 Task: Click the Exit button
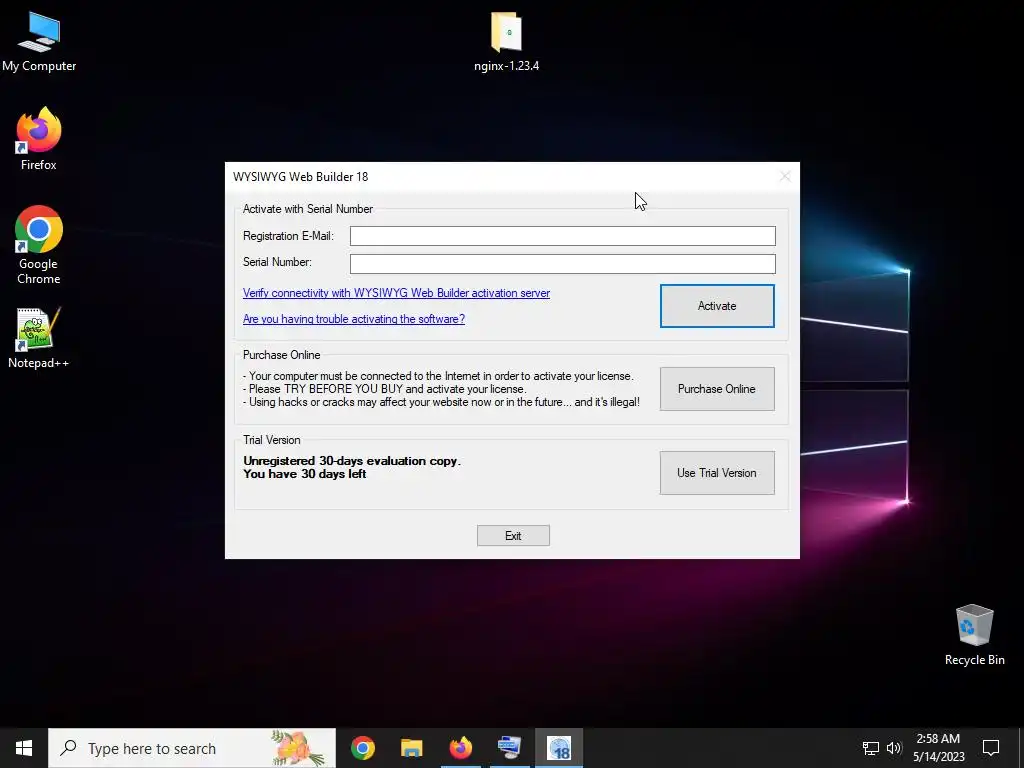[513, 536]
